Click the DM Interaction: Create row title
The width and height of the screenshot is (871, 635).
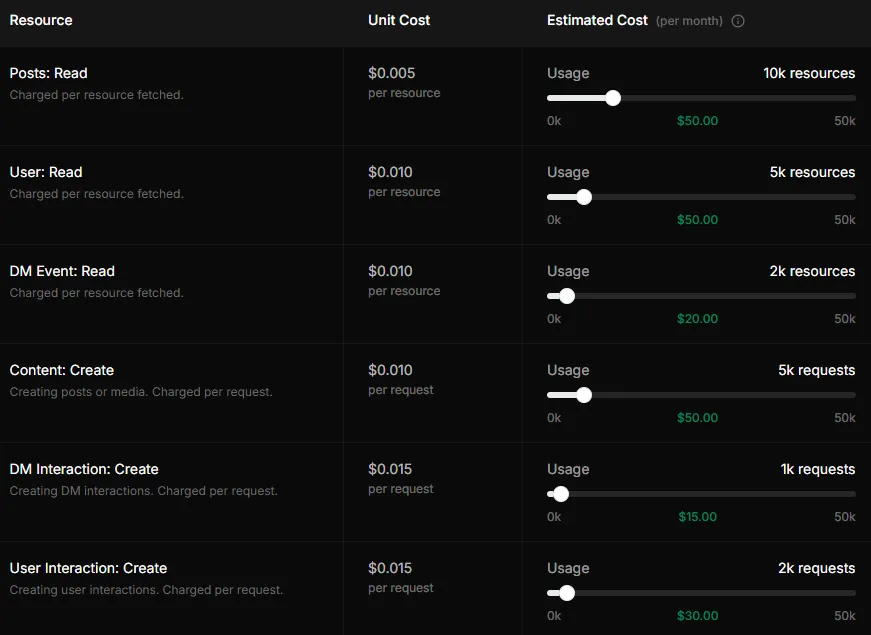pyautogui.click(x=84, y=469)
